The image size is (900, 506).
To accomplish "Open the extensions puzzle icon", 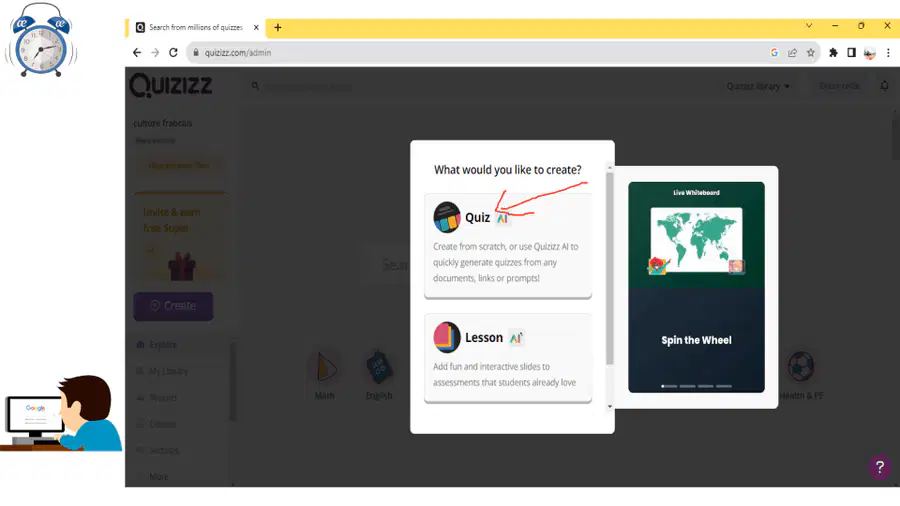I will point(833,53).
